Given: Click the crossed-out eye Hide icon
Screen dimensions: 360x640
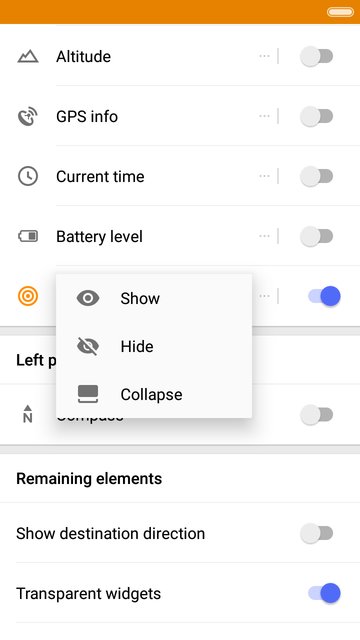Looking at the screenshot, I should click(88, 346).
